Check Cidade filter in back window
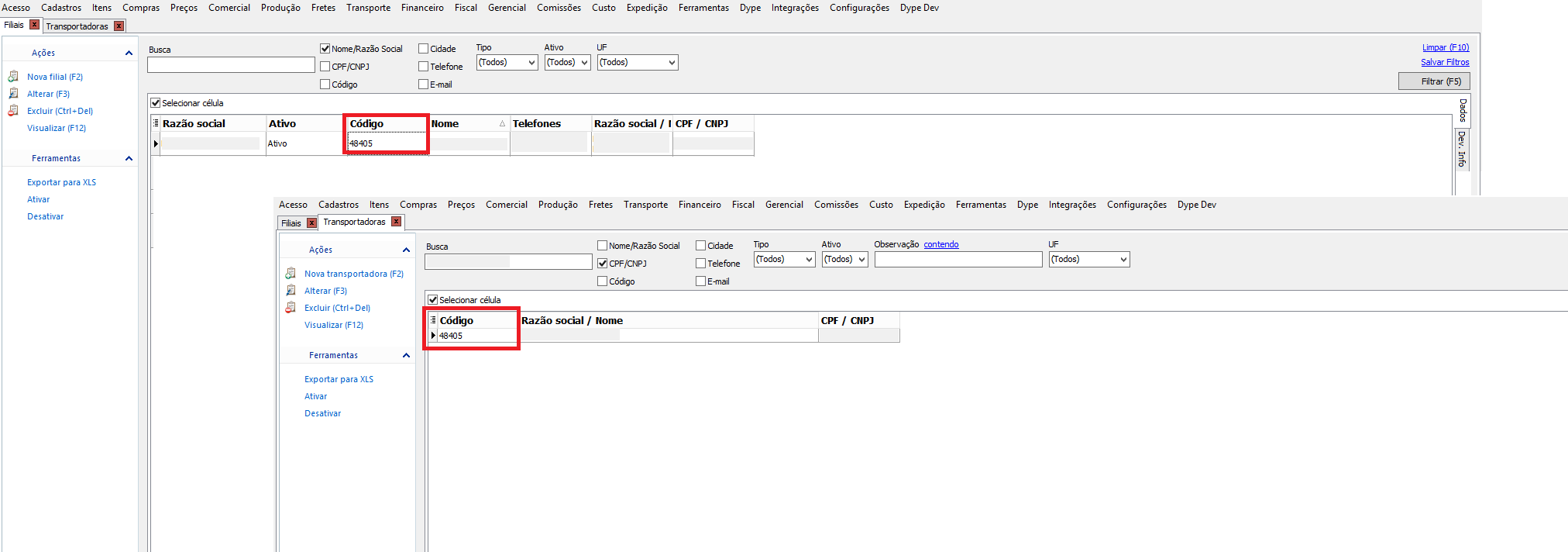The height and width of the screenshot is (552, 1568). point(424,49)
